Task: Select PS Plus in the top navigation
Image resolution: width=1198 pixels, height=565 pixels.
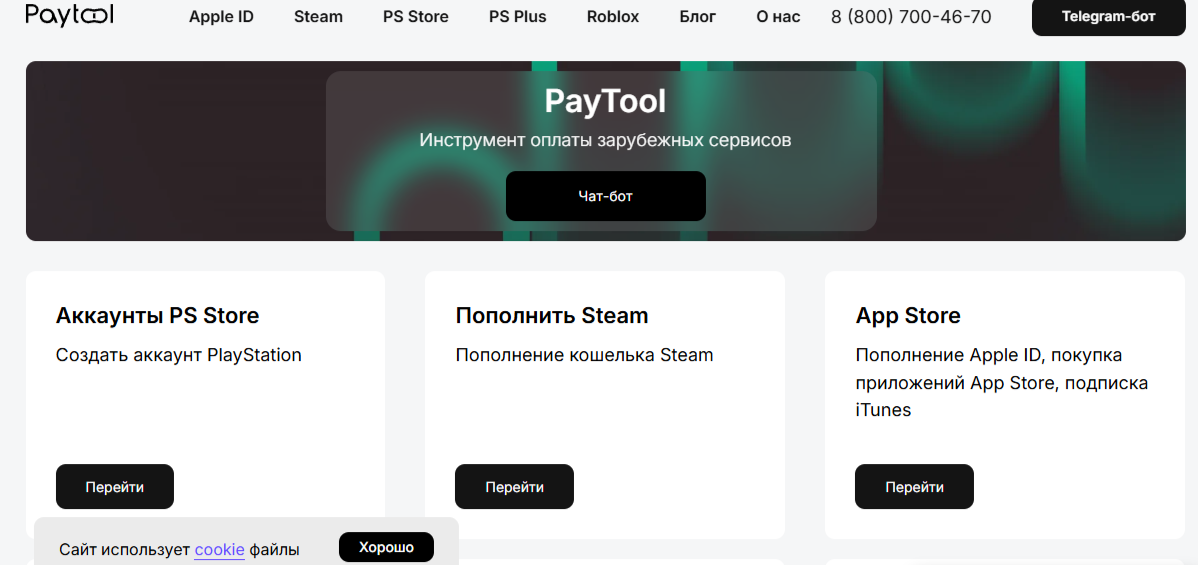Action: 517,17
